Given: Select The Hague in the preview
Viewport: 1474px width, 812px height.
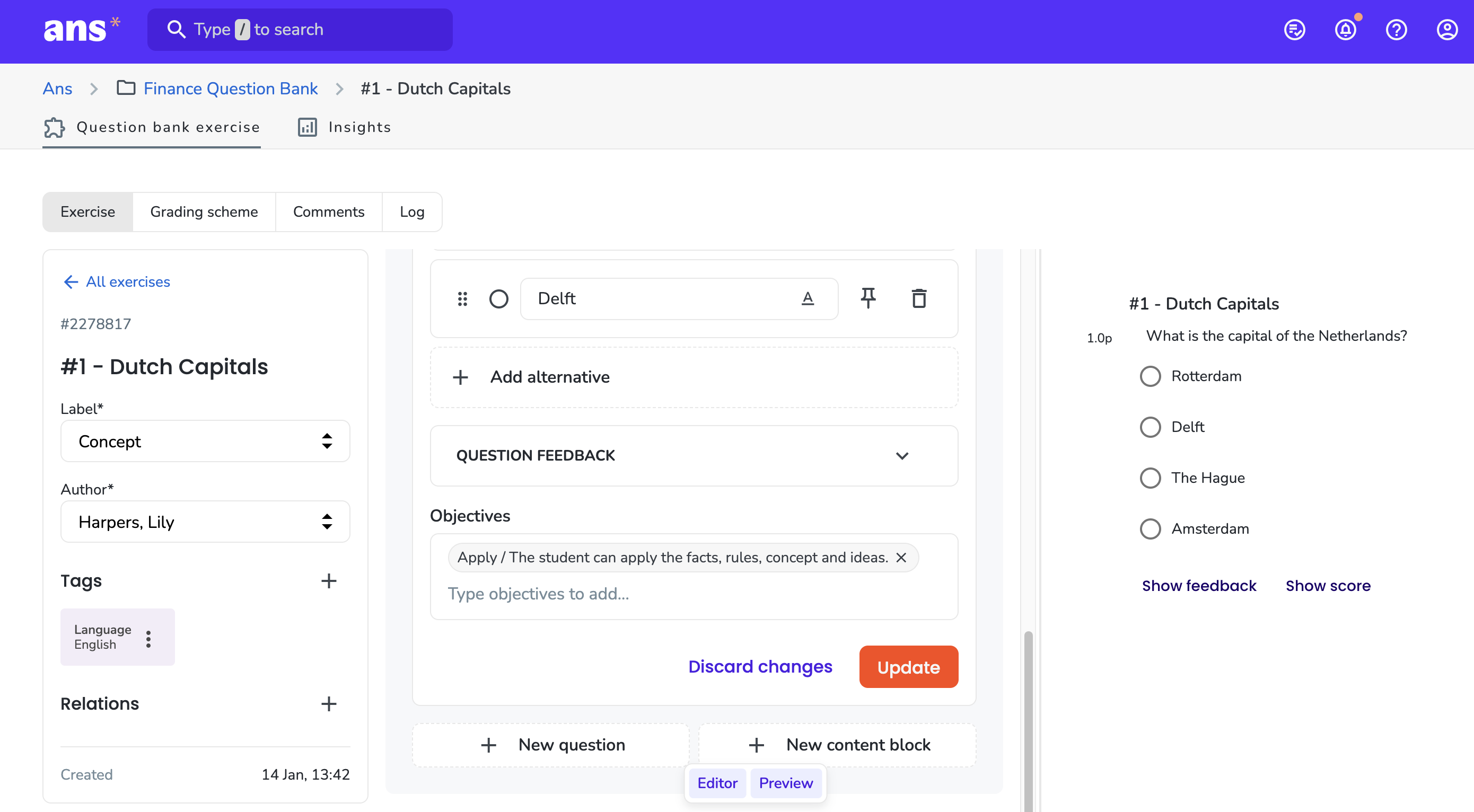Looking at the screenshot, I should coord(1150,478).
